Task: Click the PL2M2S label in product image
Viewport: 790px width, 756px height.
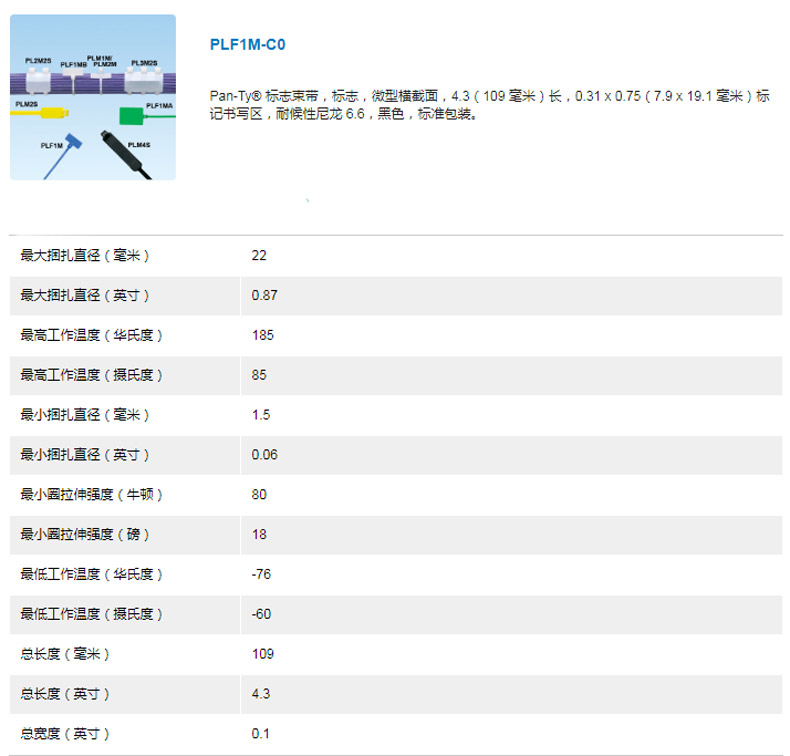Action: pos(38,61)
